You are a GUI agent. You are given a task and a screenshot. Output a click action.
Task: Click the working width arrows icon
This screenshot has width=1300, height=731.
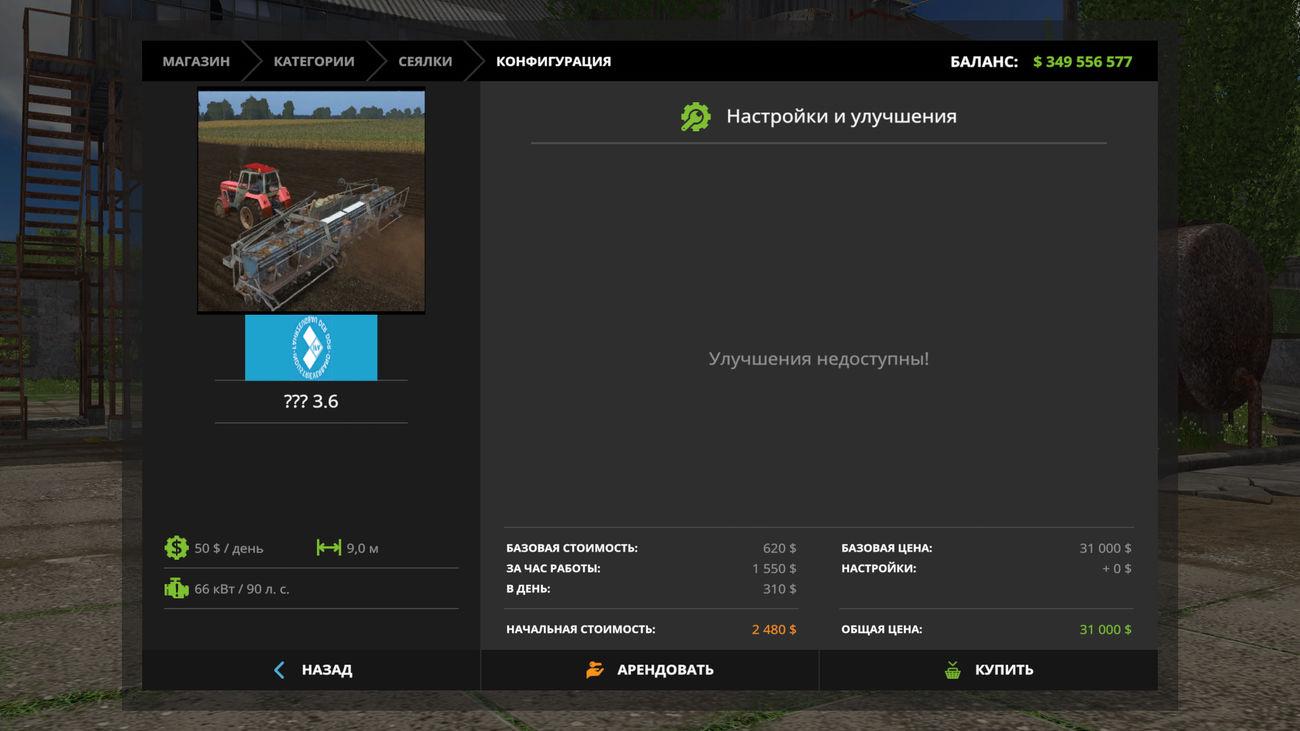328,548
